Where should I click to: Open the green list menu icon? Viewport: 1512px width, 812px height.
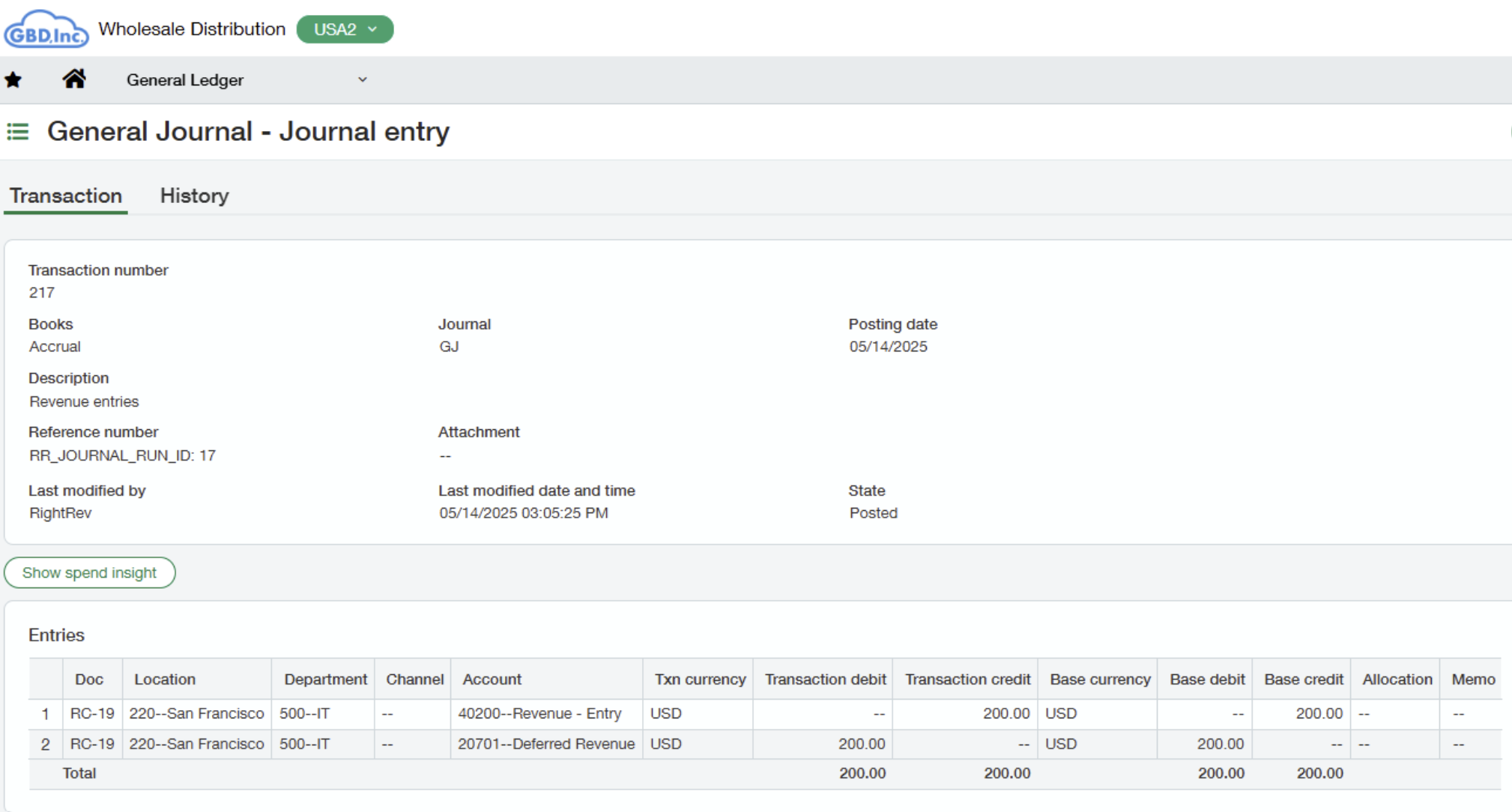pyautogui.click(x=18, y=132)
